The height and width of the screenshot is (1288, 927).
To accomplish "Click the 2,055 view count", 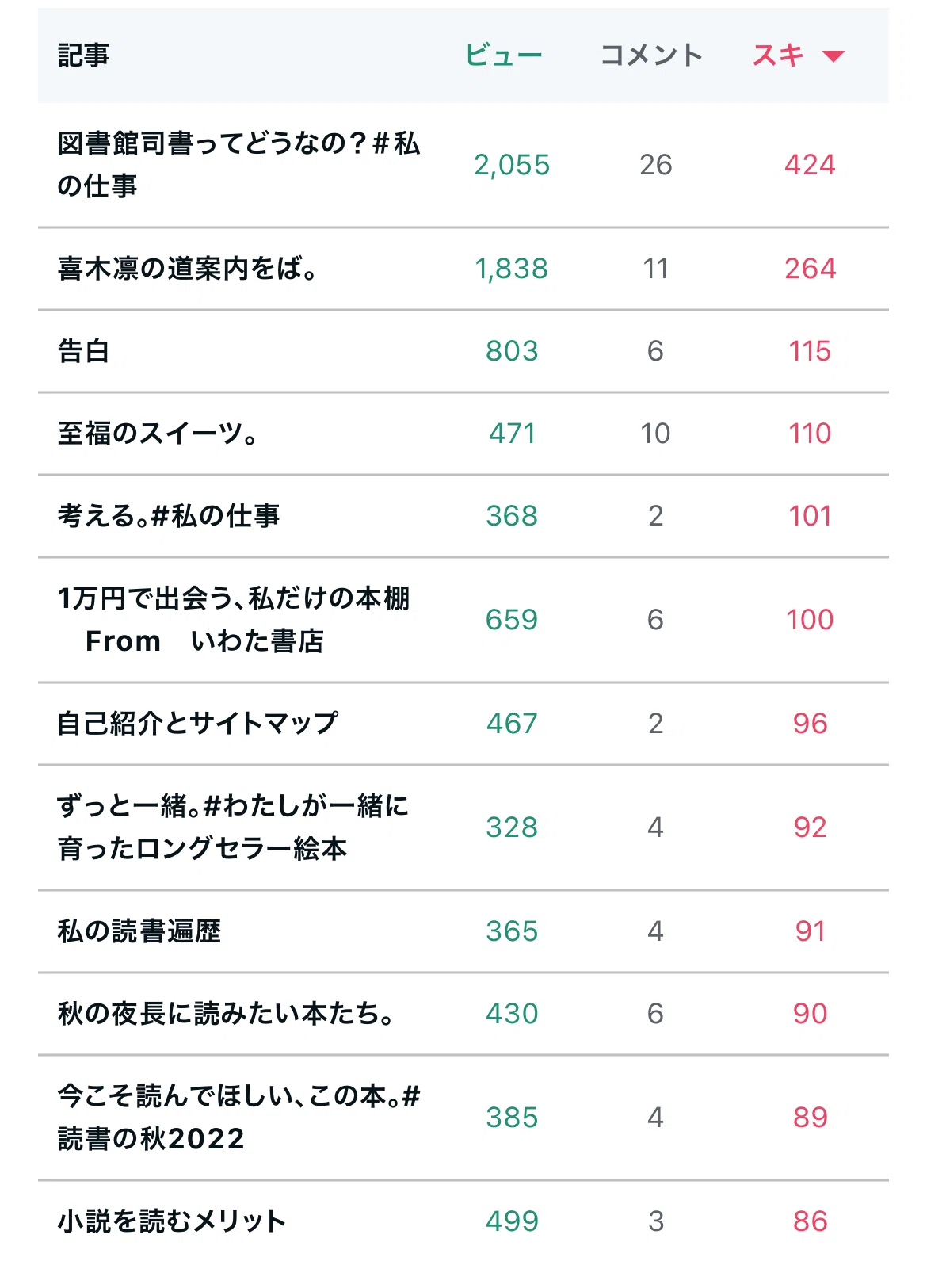I will pos(512,165).
